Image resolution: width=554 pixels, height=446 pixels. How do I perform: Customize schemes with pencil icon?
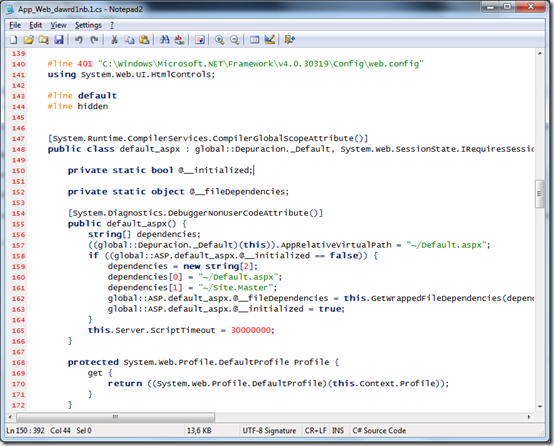click(270, 40)
